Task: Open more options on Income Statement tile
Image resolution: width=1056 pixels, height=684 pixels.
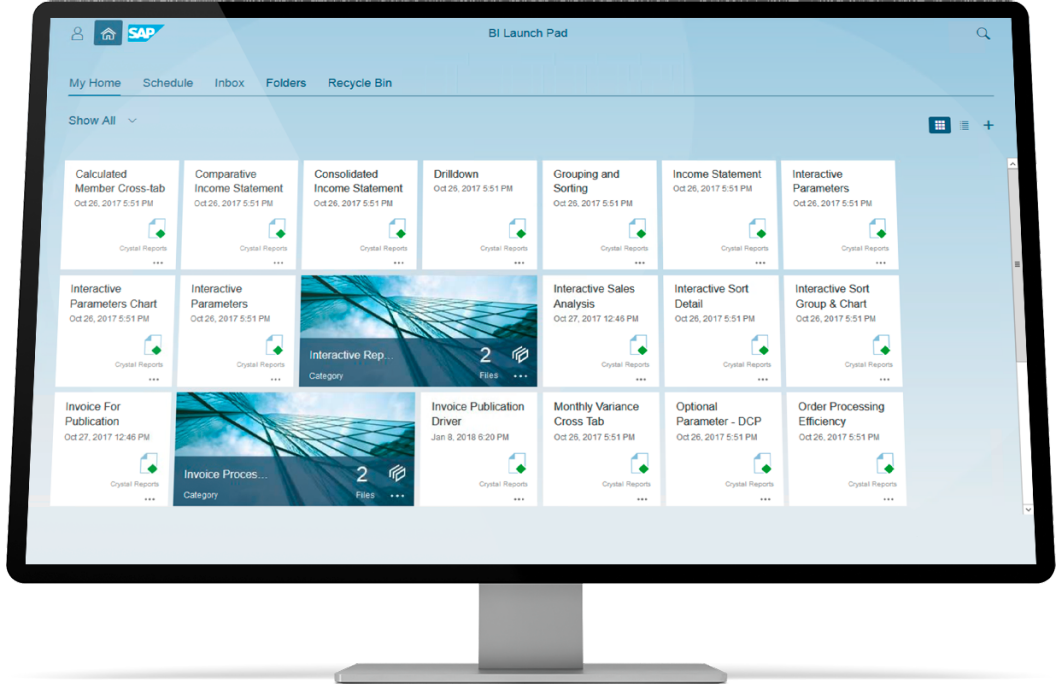Action: [x=760, y=263]
